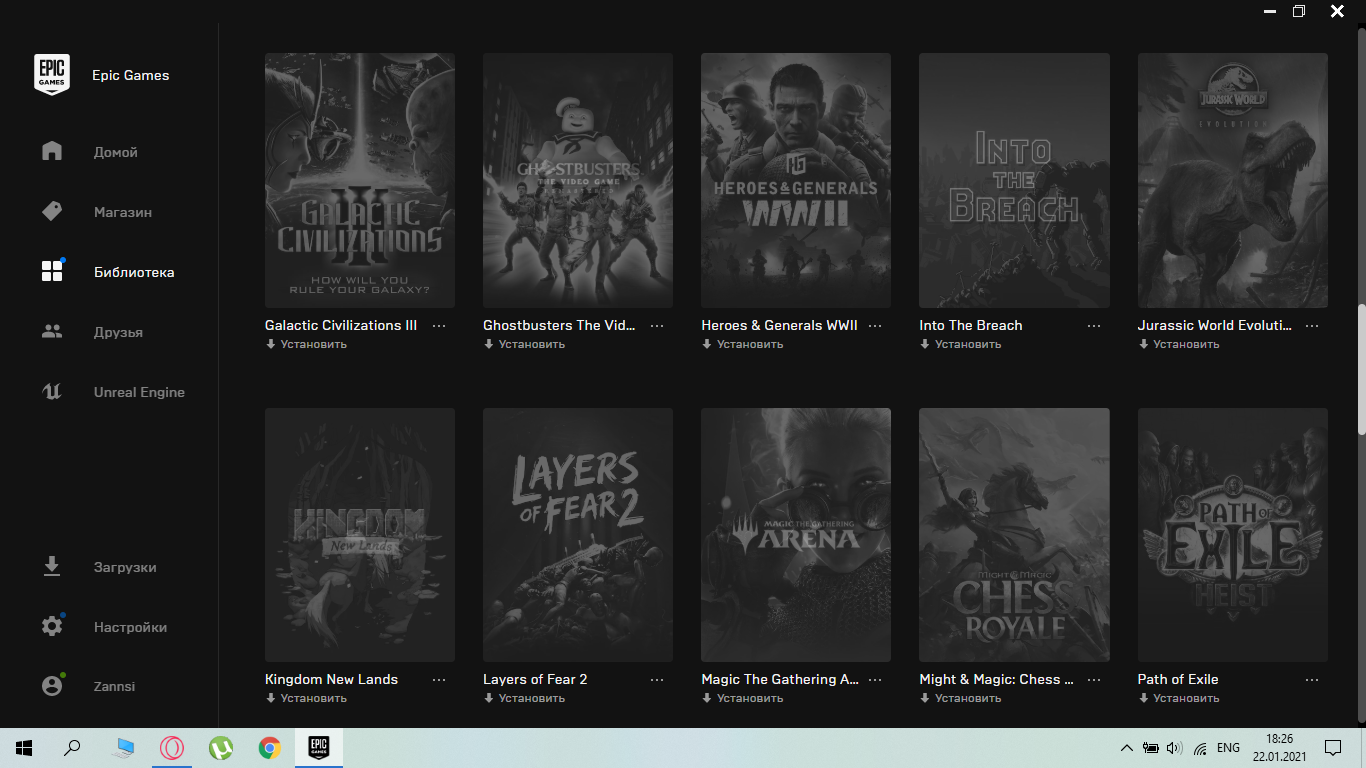This screenshot has height=768, width=1366.
Task: Click Установить under Might & Magic: Chess Royale
Action: (960, 698)
